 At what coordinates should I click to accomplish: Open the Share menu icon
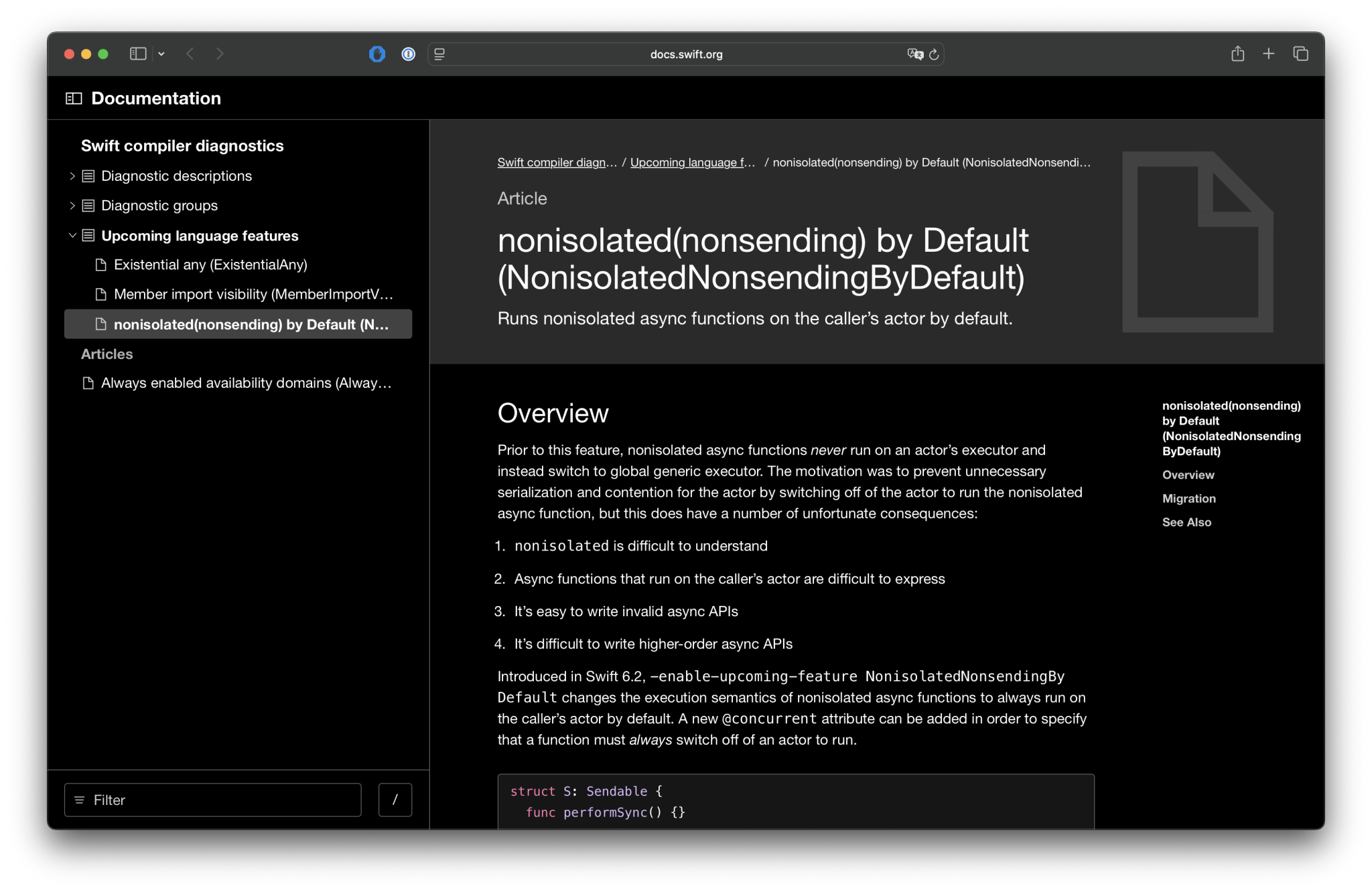click(x=1238, y=54)
